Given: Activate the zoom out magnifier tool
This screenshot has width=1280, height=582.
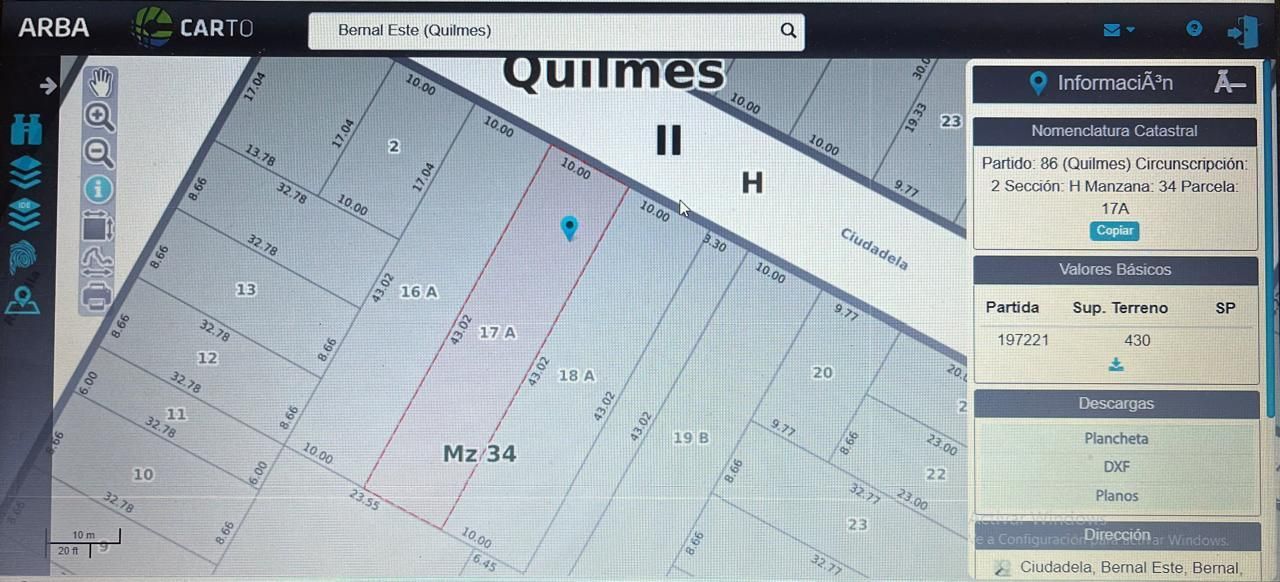Looking at the screenshot, I should point(99,153).
